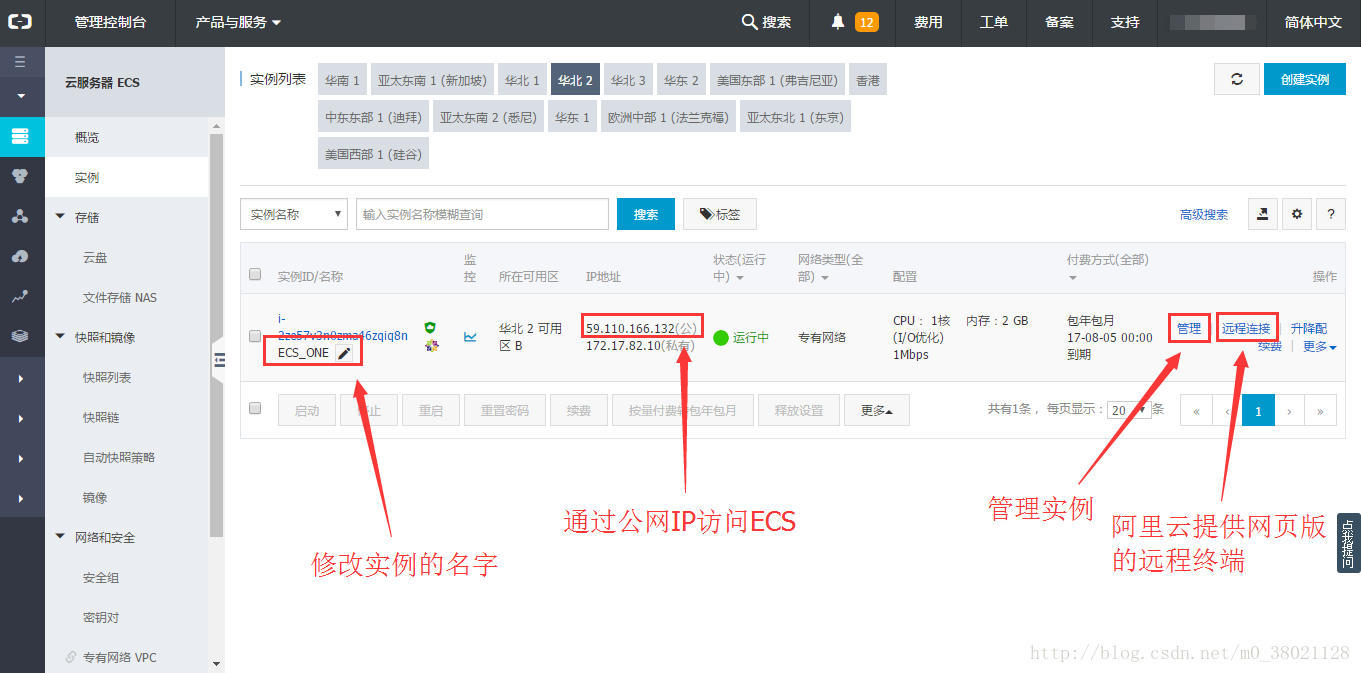Image resolution: width=1361 pixels, height=673 pixels.
Task: Open the 备案 top menu
Action: click(1059, 22)
